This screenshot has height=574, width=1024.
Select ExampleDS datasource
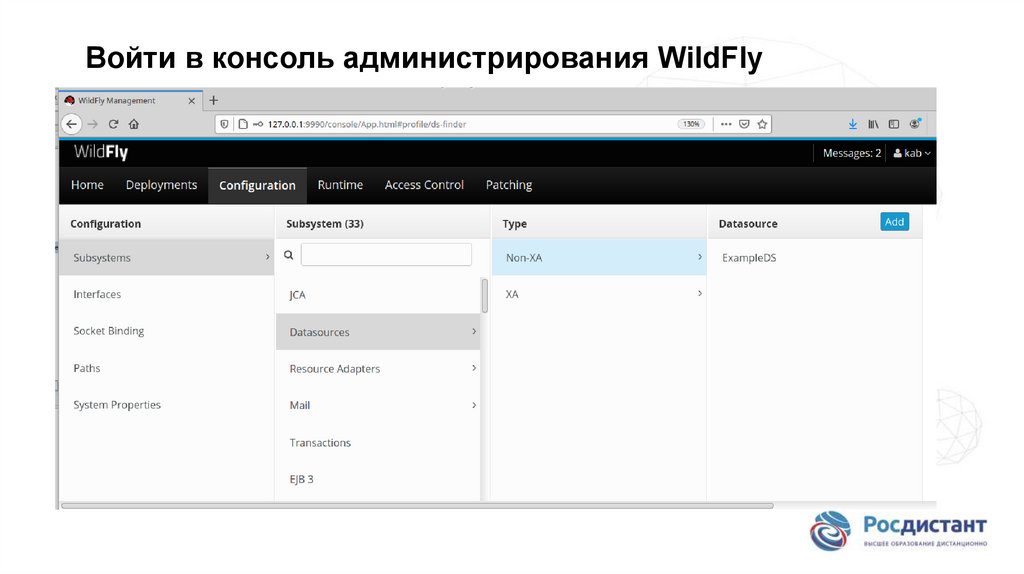click(x=814, y=257)
